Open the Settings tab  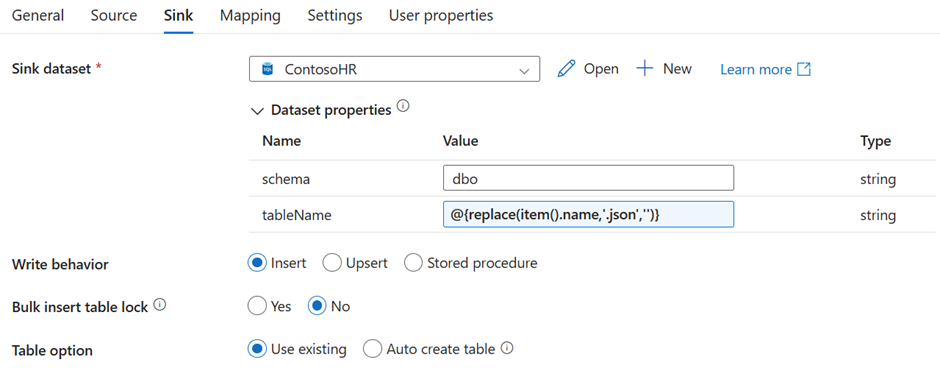pos(335,16)
